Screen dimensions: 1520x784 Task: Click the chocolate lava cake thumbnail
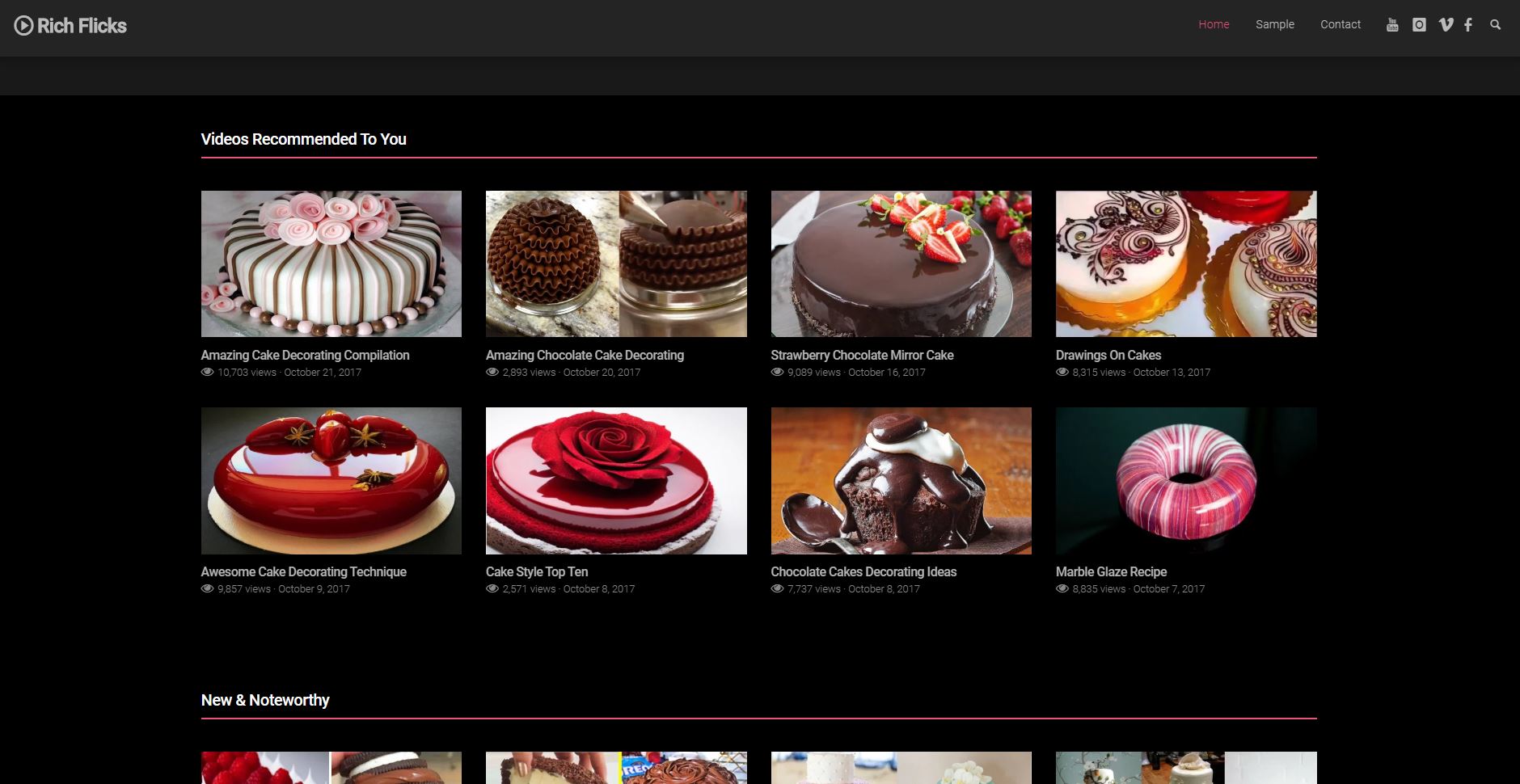pos(901,481)
